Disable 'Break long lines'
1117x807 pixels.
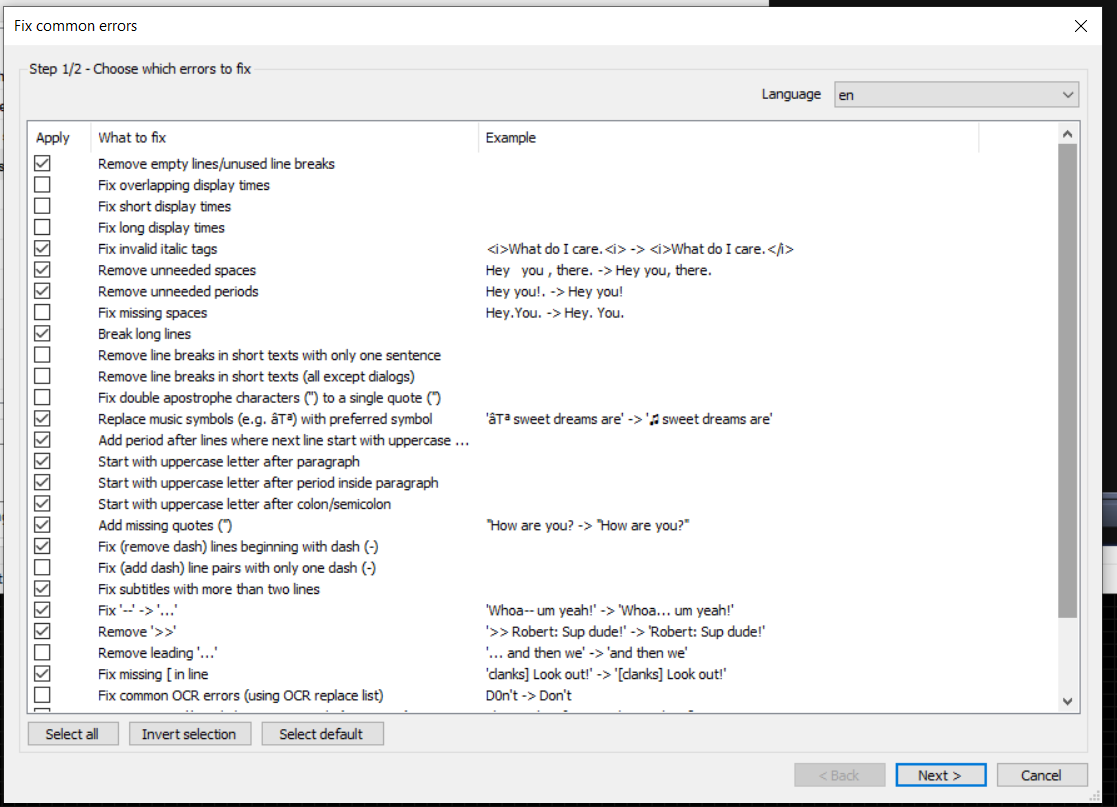pyautogui.click(x=43, y=333)
